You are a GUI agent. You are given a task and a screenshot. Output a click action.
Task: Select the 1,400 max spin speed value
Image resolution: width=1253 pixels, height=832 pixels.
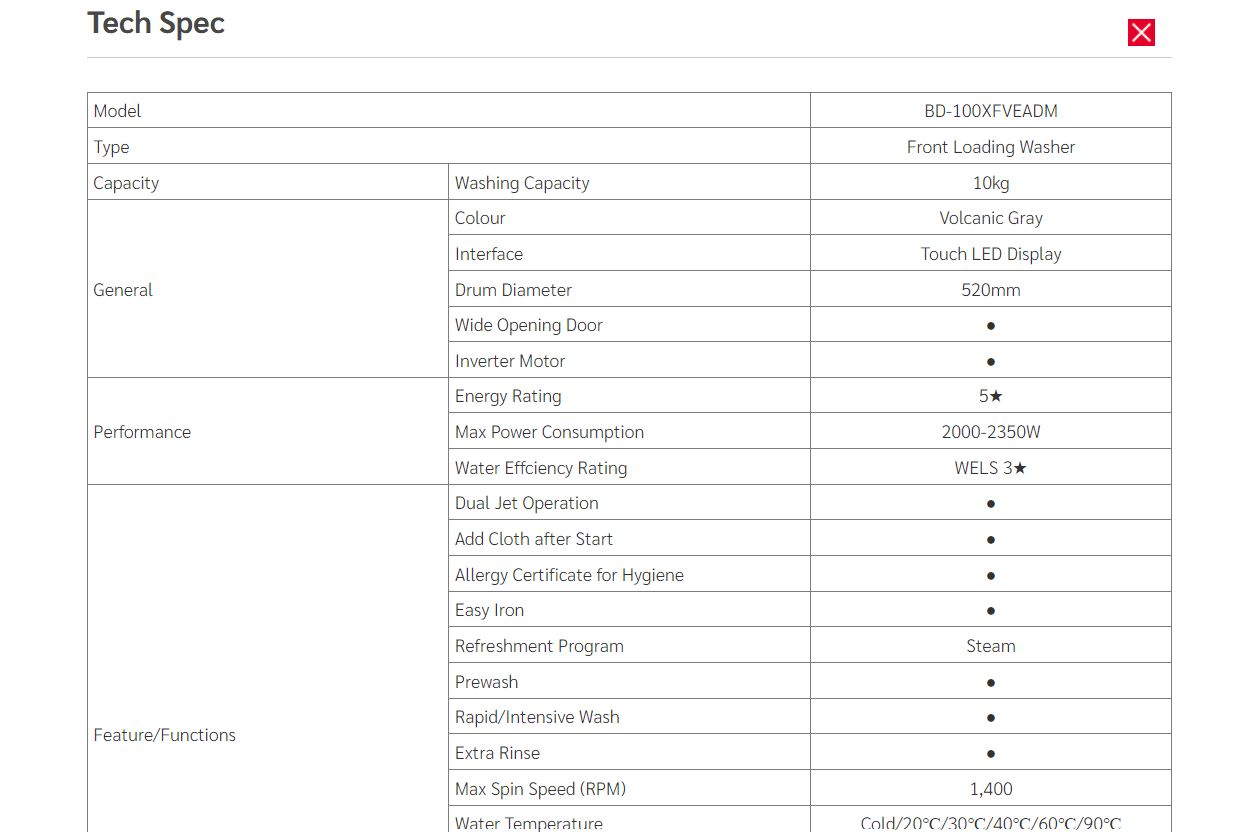[x=990, y=789]
